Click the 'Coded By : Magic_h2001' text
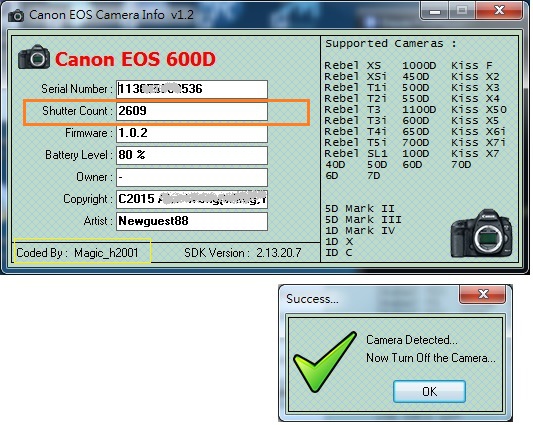The image size is (533, 425). [77, 253]
